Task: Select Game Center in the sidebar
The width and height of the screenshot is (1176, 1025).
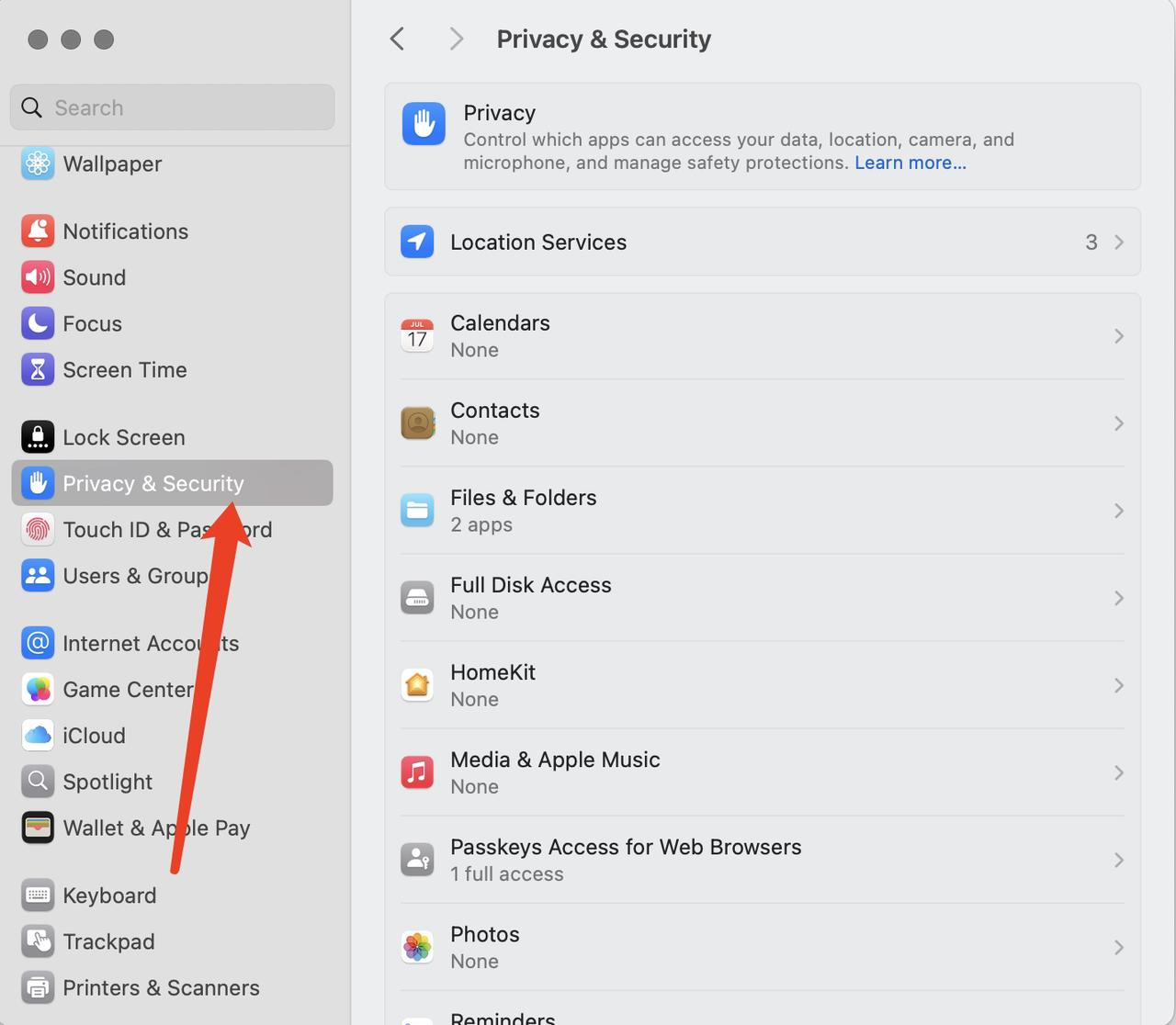Action: tap(172, 690)
